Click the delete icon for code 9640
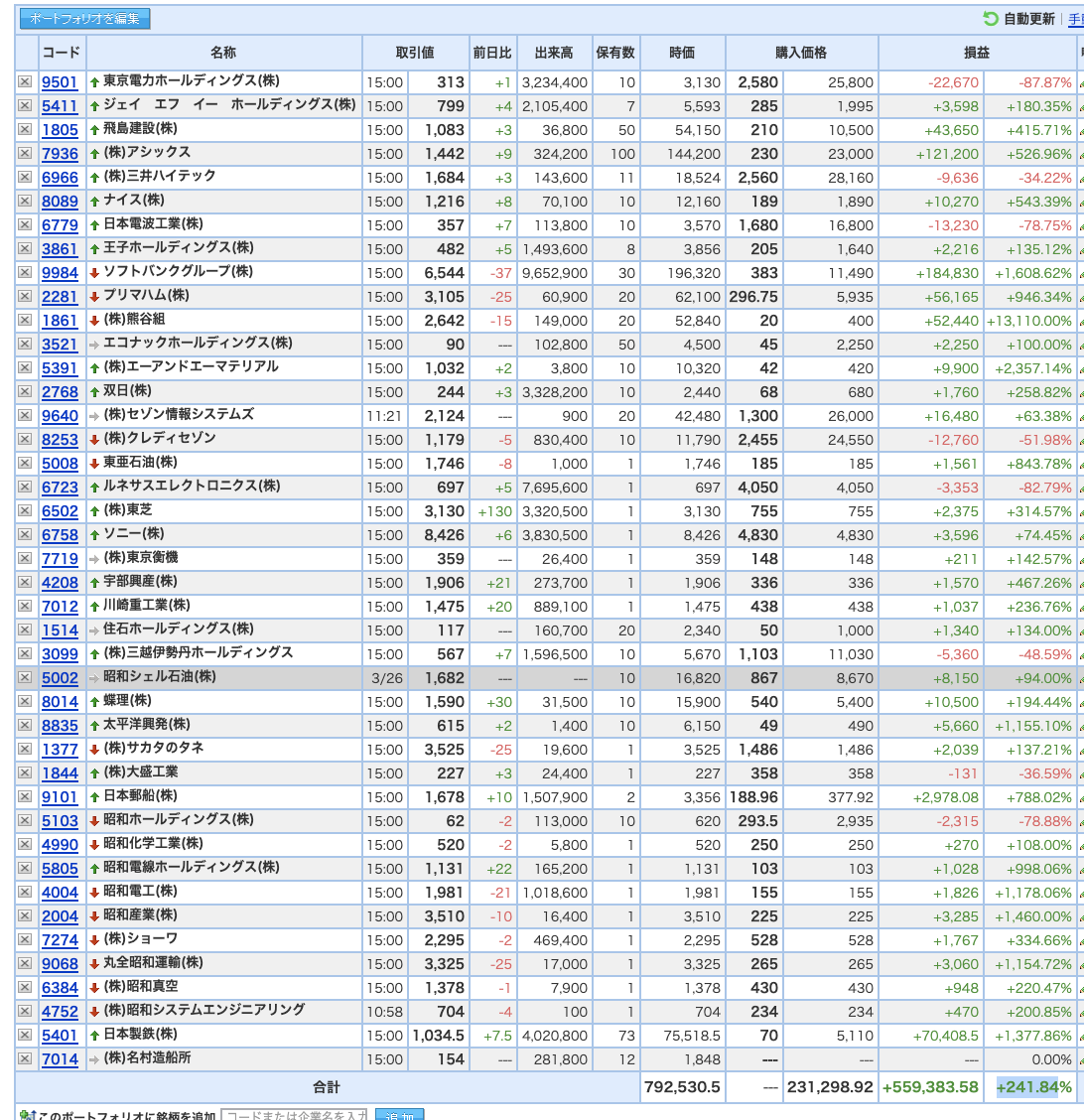Viewport: 1084px width, 1120px height. tap(25, 415)
